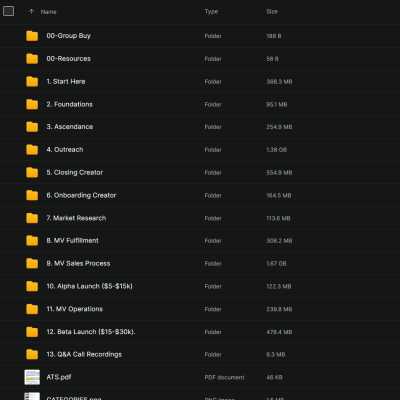
Task: Click "Folder" type in 1. Start Here row
Action: 213,82
